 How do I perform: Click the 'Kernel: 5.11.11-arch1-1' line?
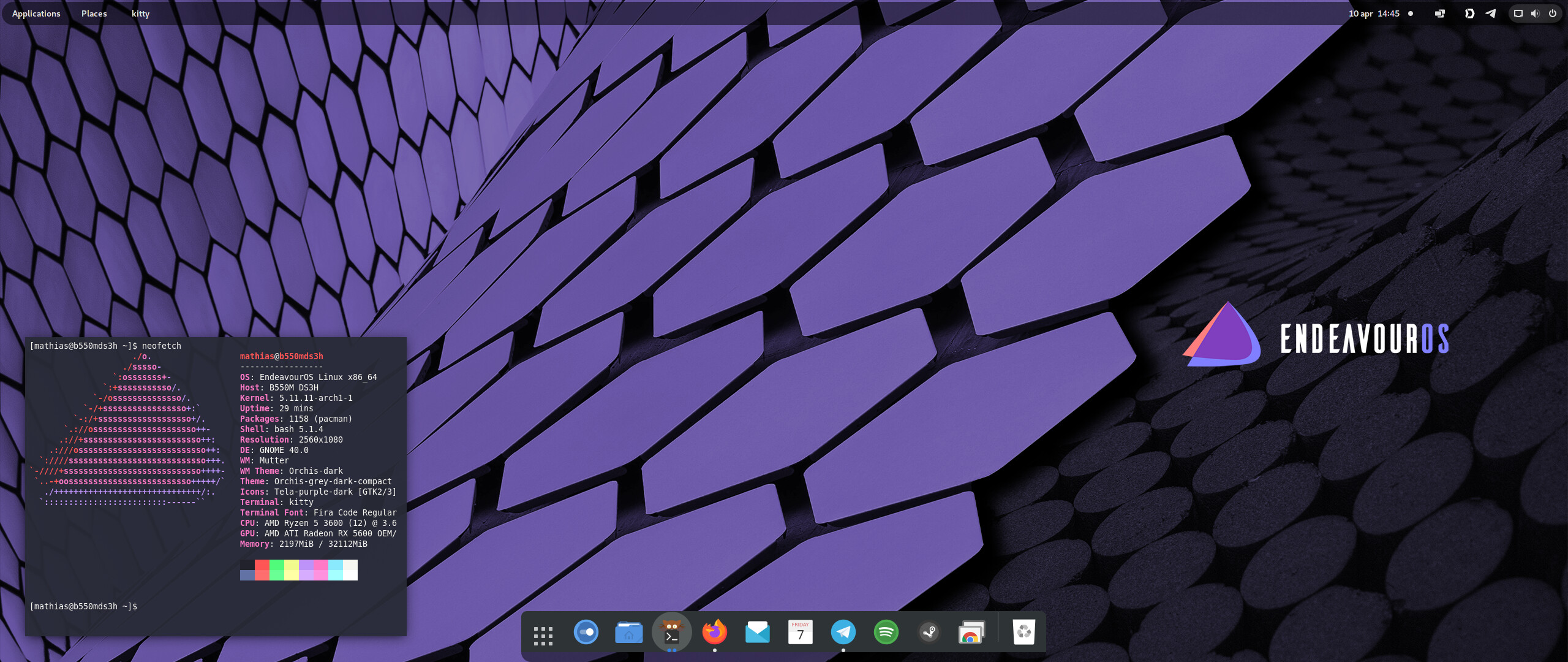(296, 398)
